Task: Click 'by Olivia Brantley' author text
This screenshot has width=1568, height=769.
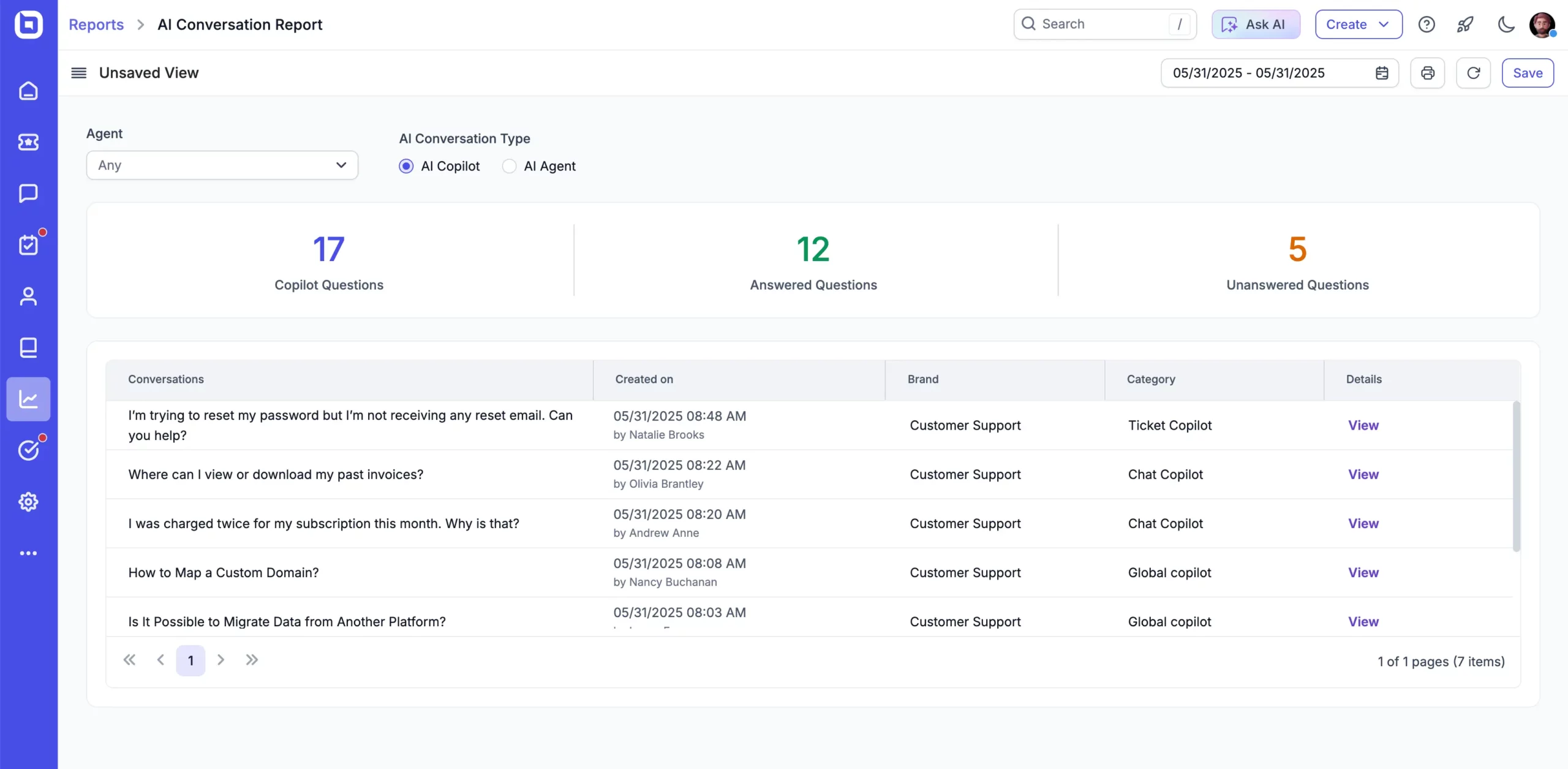Action: pyautogui.click(x=658, y=483)
